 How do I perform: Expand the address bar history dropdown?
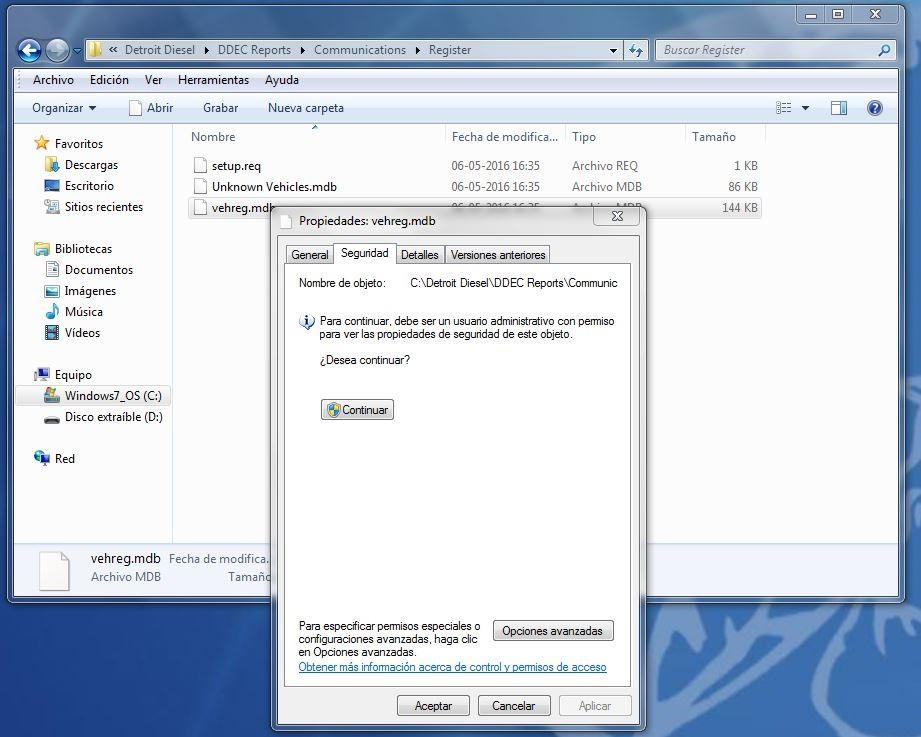click(x=613, y=51)
